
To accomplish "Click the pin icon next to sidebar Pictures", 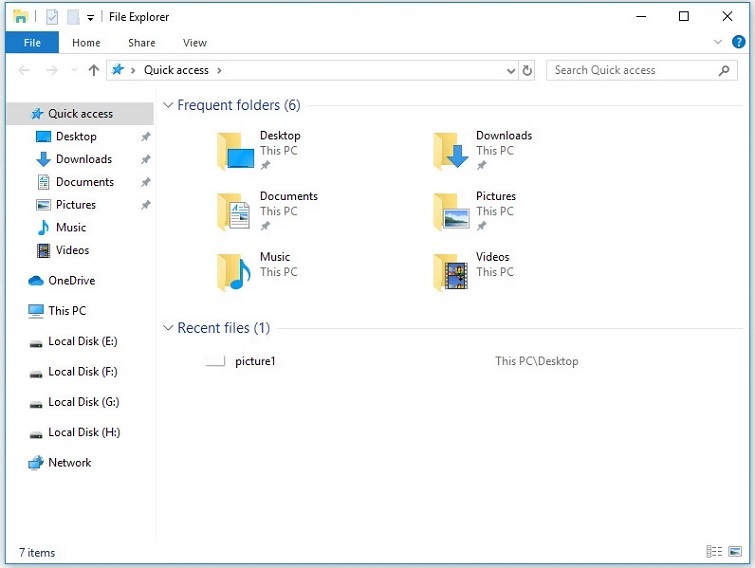I will coord(145,205).
